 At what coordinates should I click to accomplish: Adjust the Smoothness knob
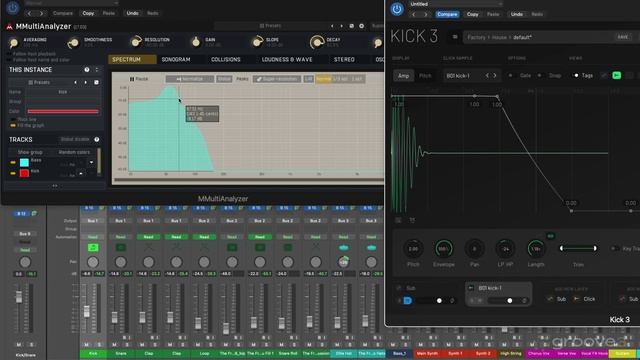click(x=74, y=42)
